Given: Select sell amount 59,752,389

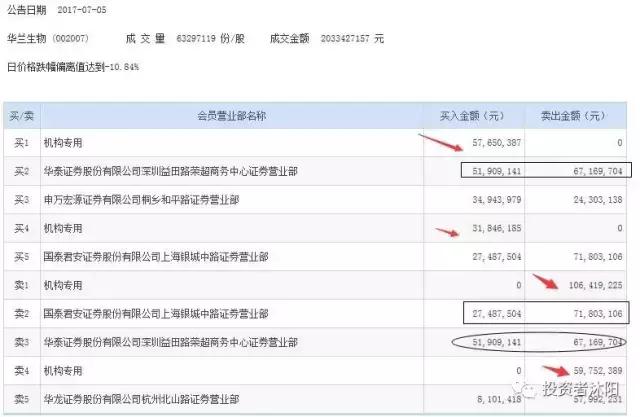Looking at the screenshot, I should (598, 371).
